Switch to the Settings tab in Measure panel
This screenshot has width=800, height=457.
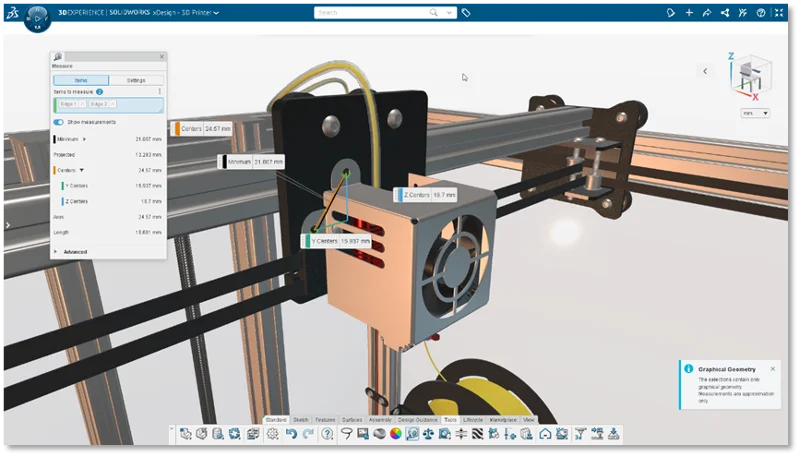point(136,80)
